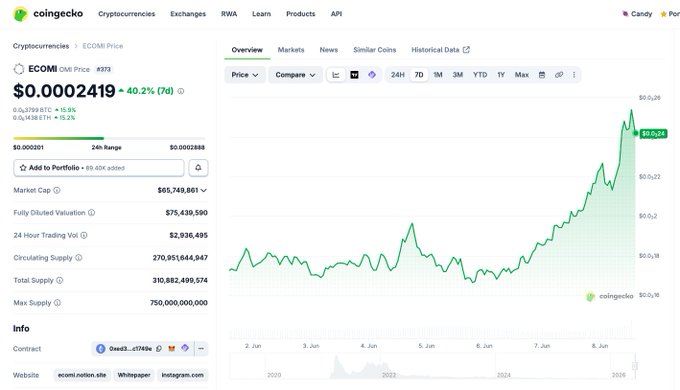Screen dimensions: 680x390
Task: Select the 1M chart range
Action: point(438,75)
